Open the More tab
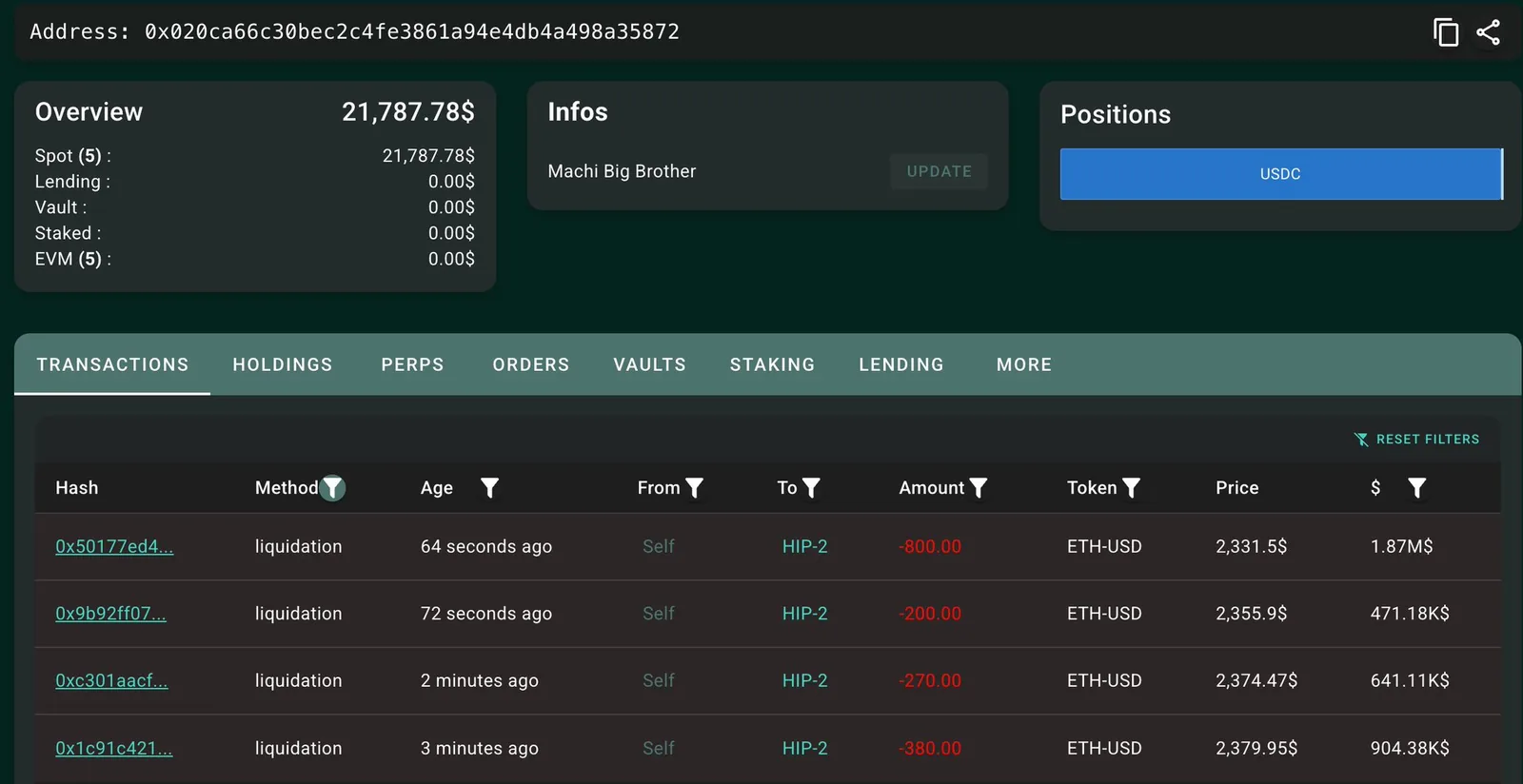 (x=1024, y=364)
